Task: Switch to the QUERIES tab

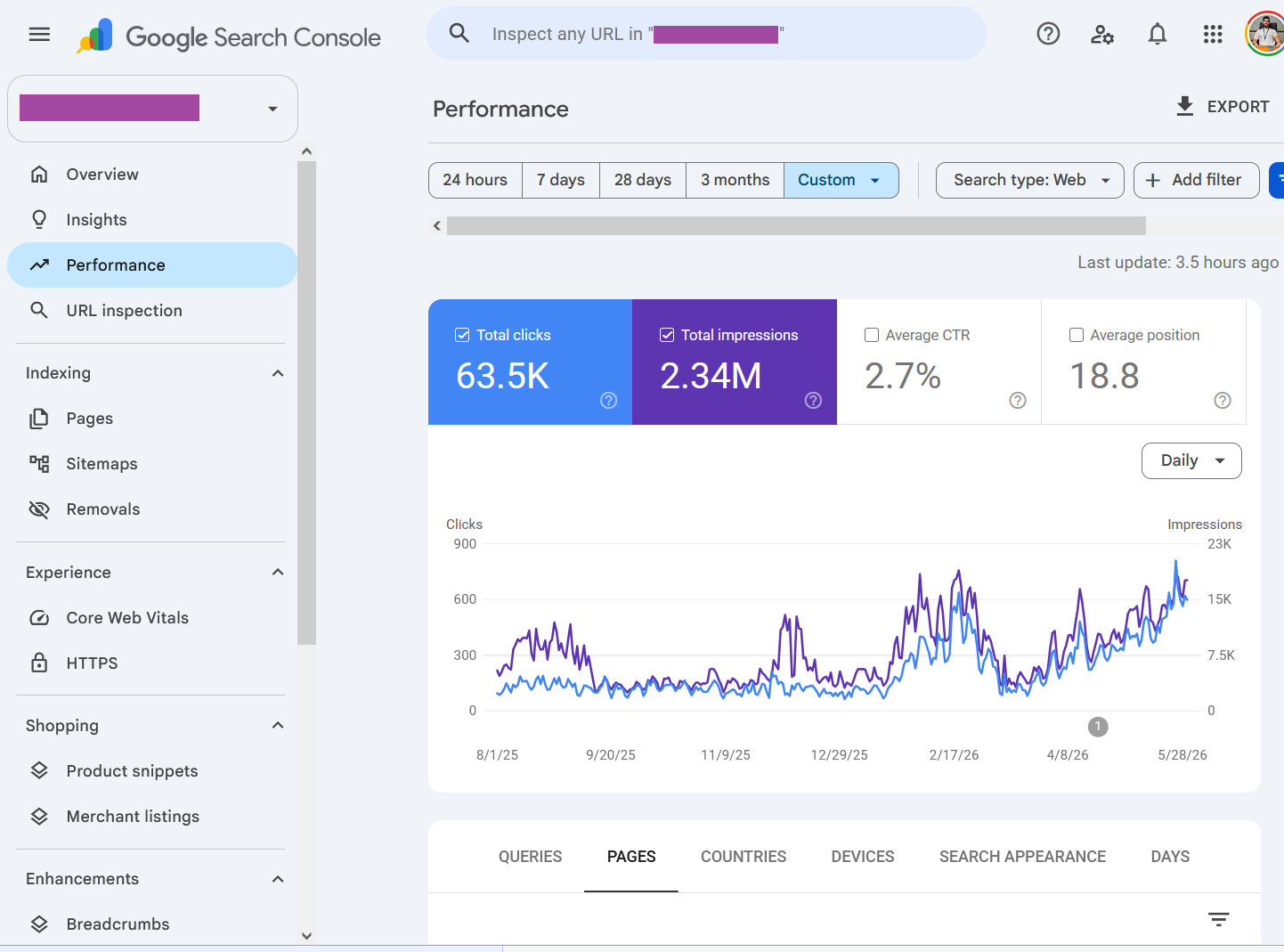Action: [x=530, y=857]
